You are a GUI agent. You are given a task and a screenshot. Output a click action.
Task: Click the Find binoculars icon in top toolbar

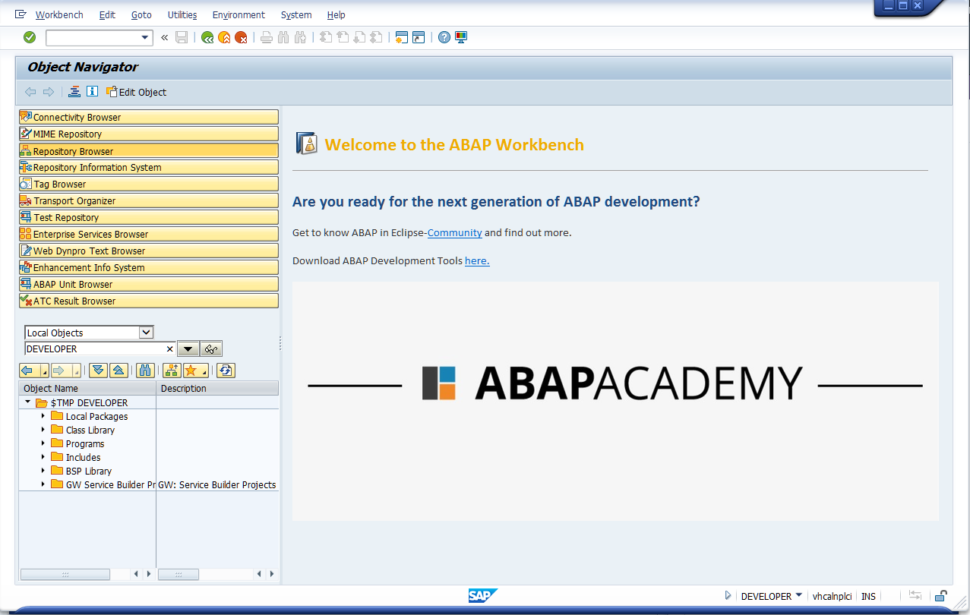point(283,38)
